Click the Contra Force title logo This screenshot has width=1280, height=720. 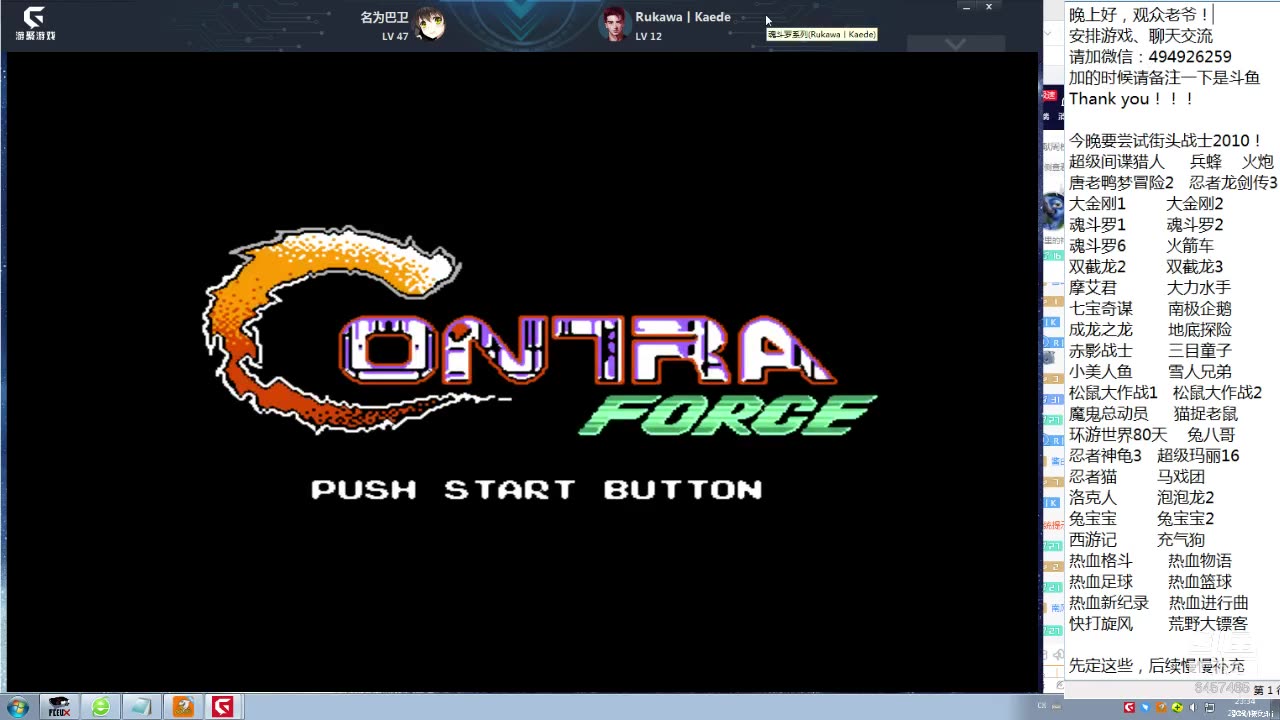(538, 332)
